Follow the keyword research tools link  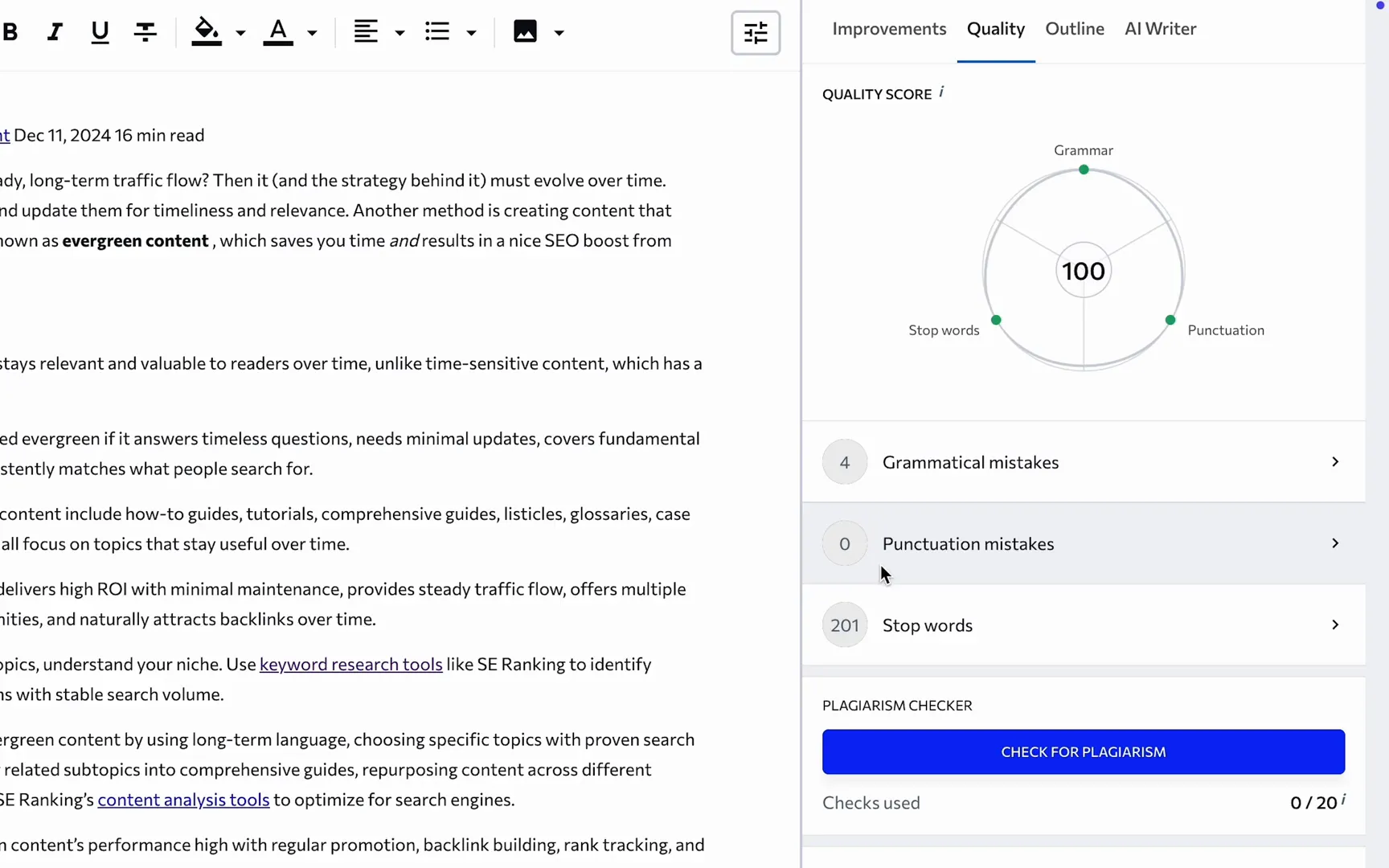(350, 665)
